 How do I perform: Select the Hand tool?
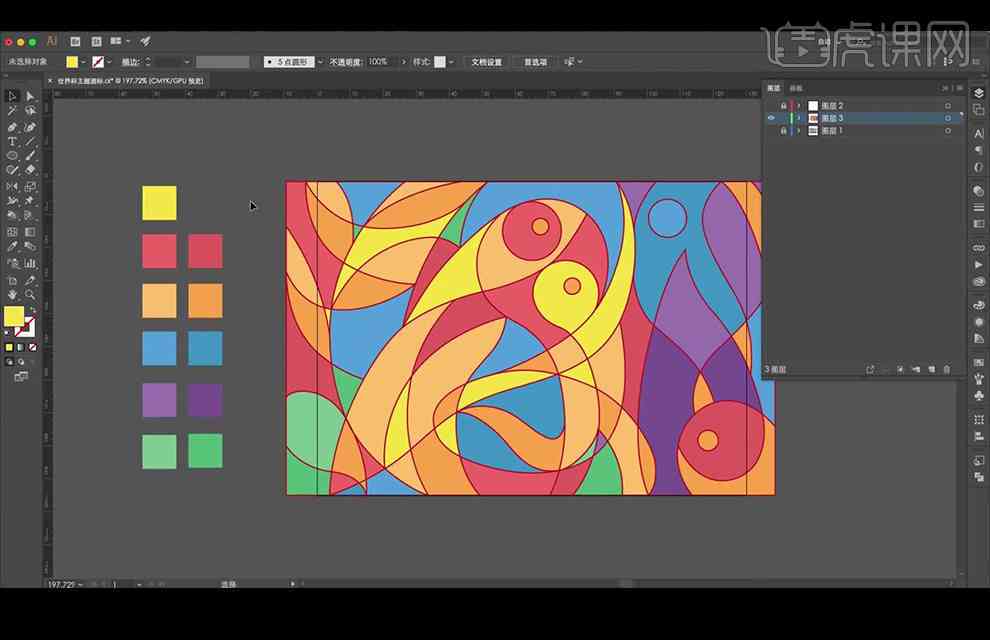pyautogui.click(x=12, y=295)
